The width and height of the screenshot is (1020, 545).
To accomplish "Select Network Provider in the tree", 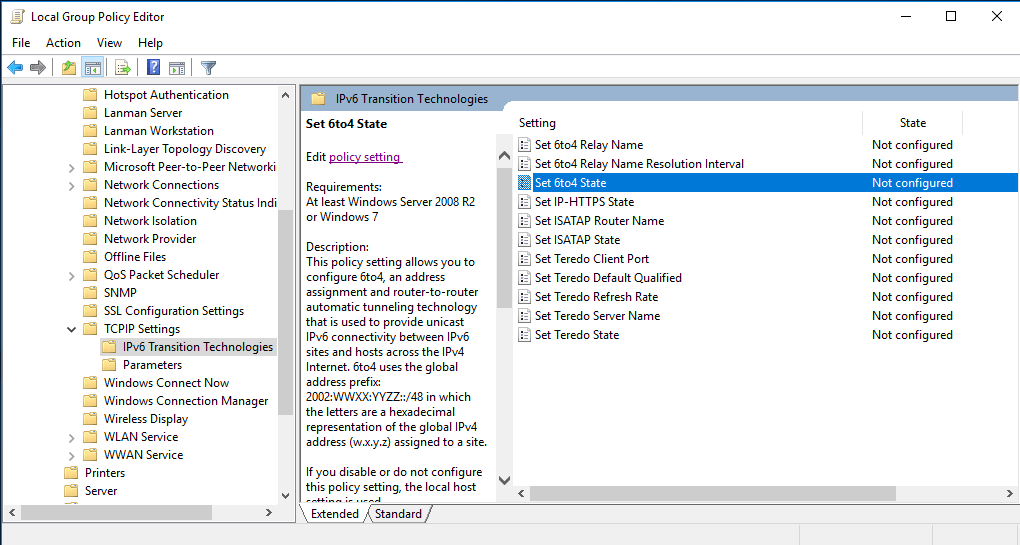I will [150, 239].
